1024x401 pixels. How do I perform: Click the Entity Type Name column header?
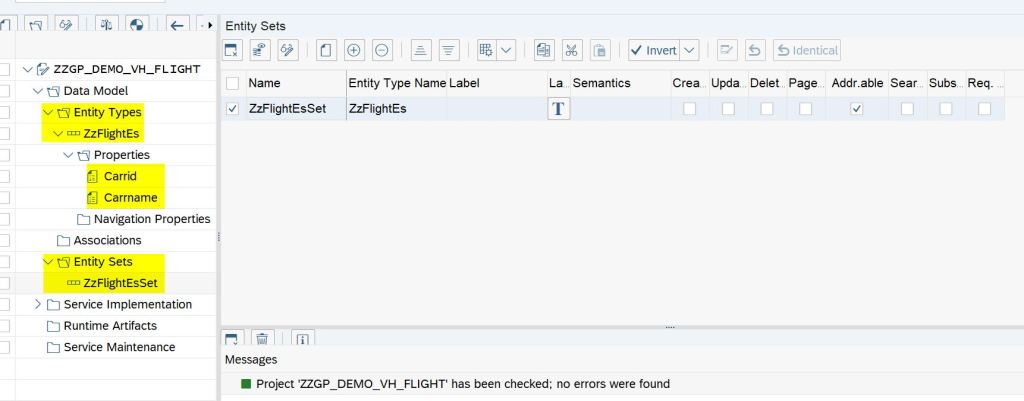(x=396, y=83)
